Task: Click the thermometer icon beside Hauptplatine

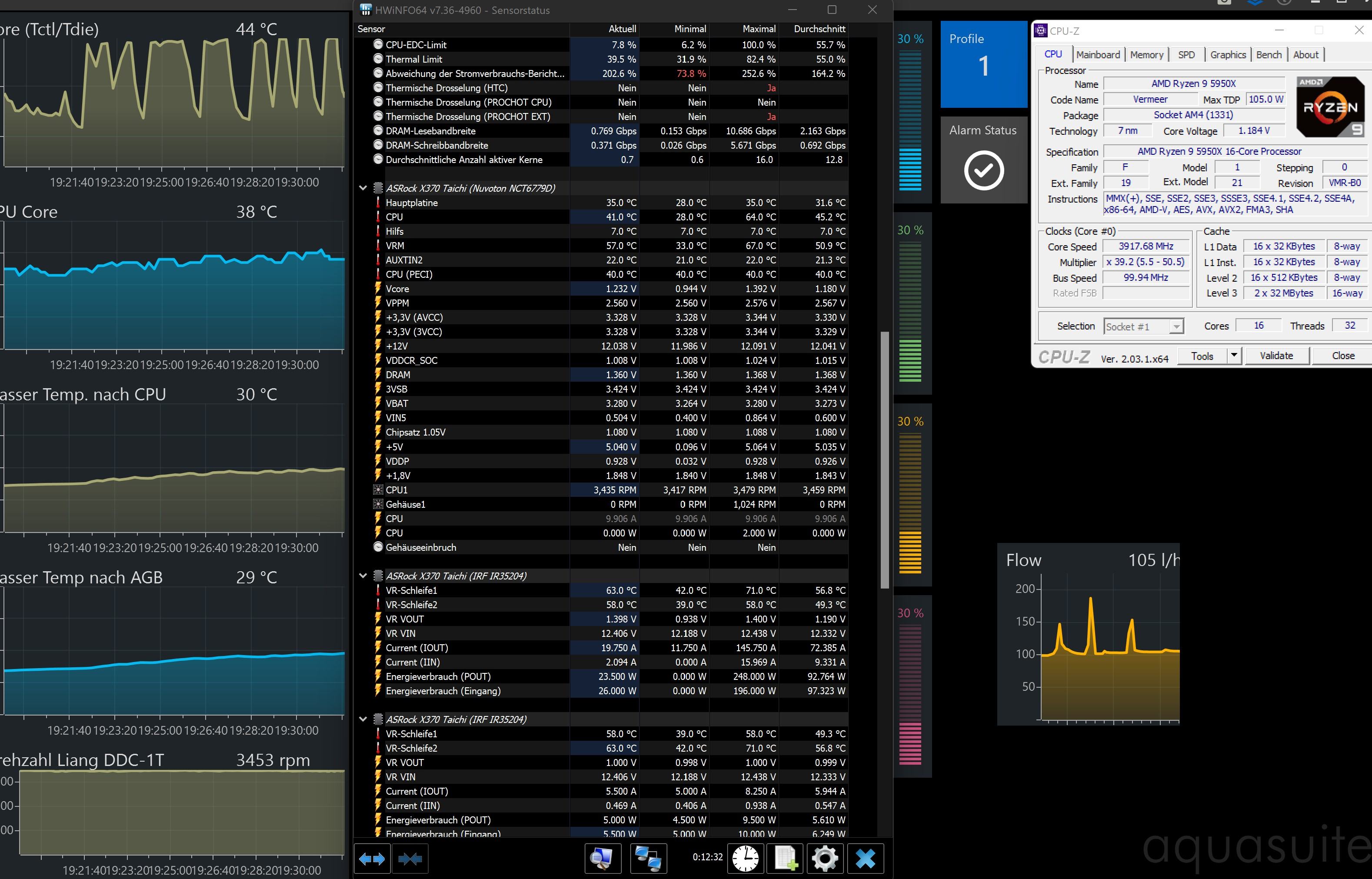Action: (x=377, y=203)
